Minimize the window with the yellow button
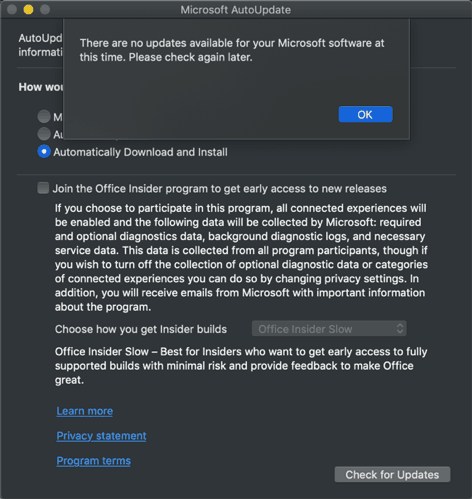Viewport: 472px width, 499px height. coord(28,9)
